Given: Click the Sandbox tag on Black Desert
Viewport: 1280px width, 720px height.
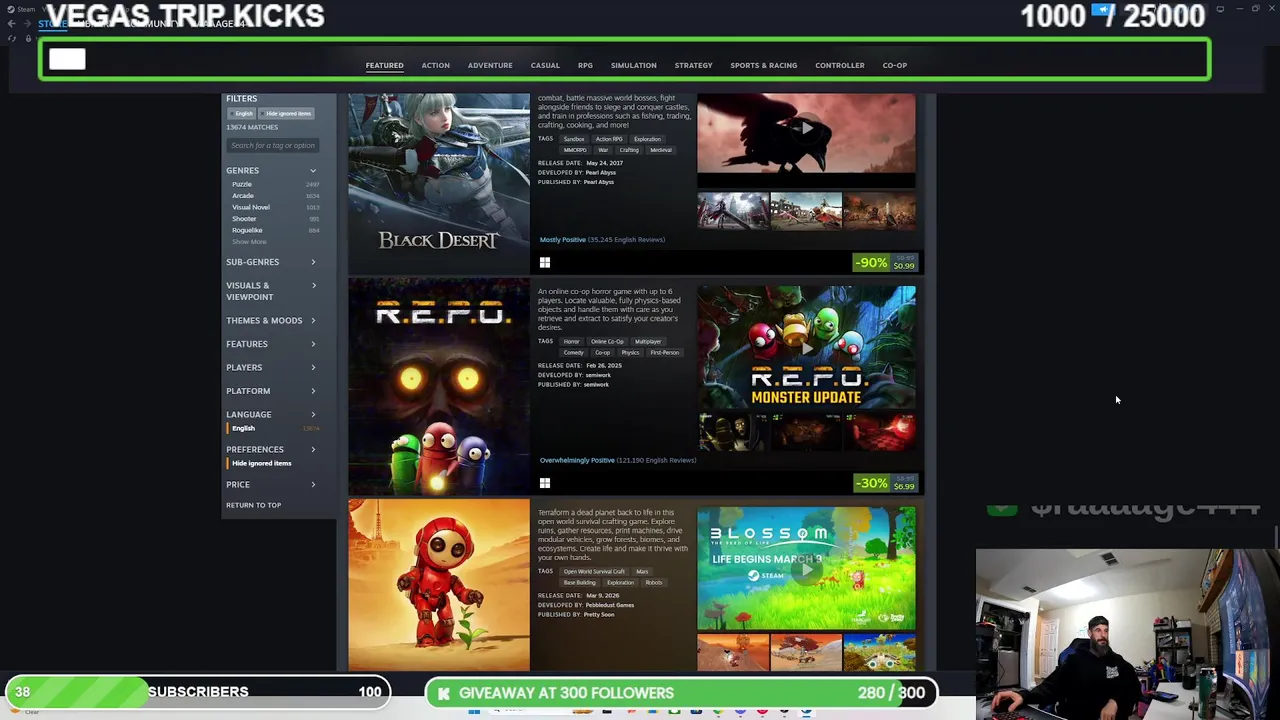Looking at the screenshot, I should coord(573,139).
